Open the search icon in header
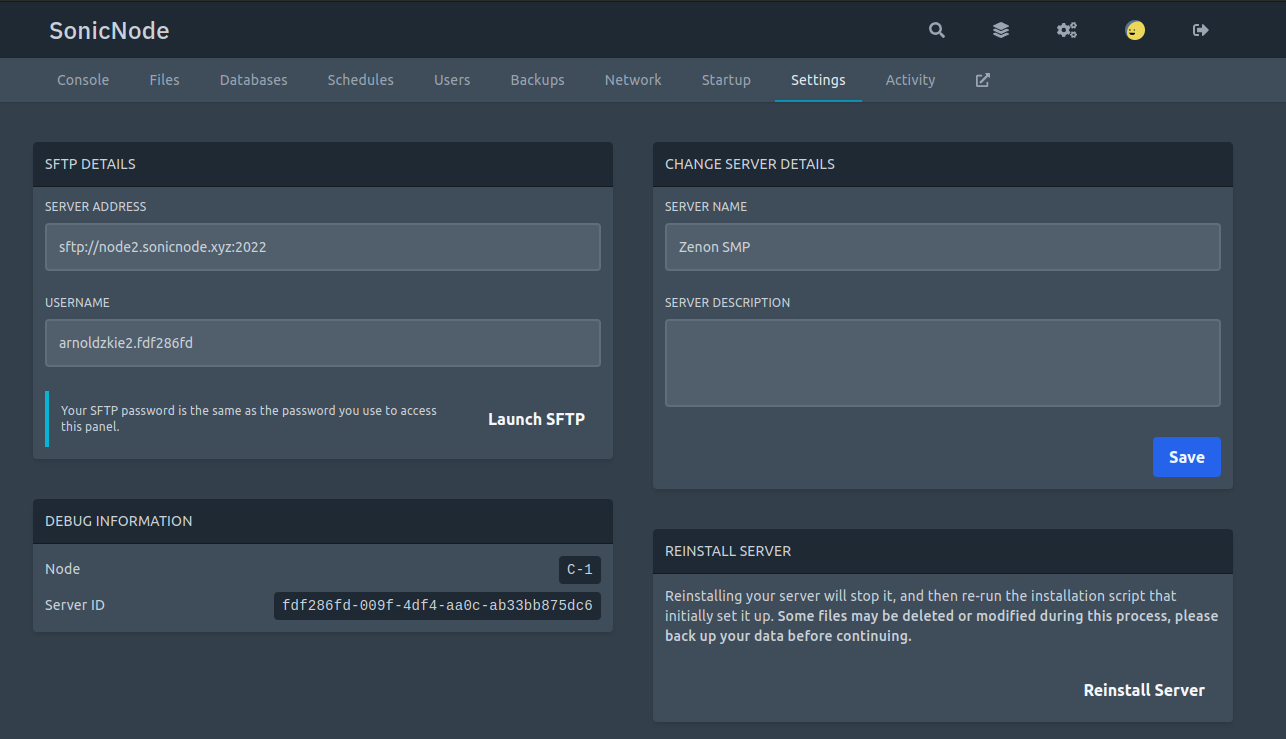Image resolution: width=1286 pixels, height=739 pixels. [x=936, y=30]
